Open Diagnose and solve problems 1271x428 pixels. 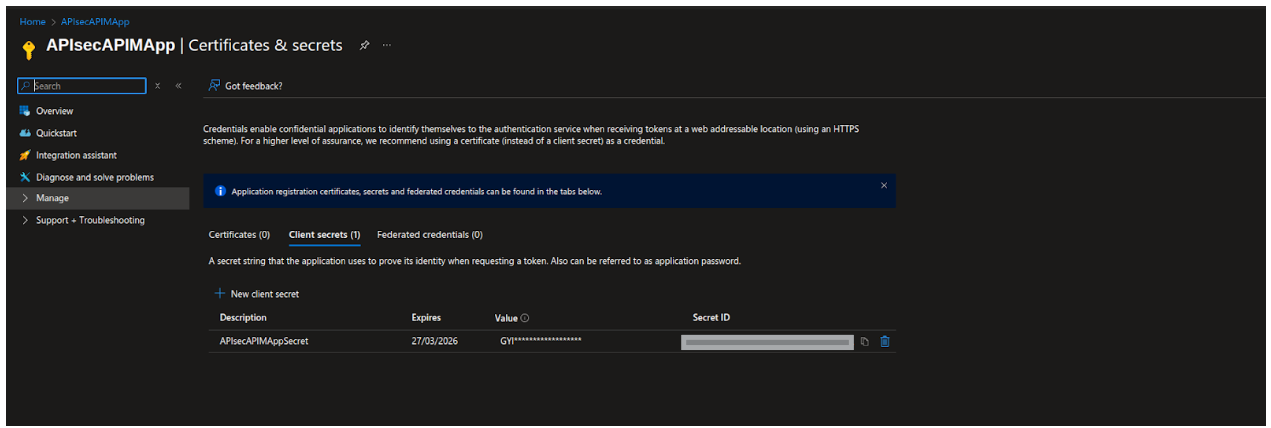pyautogui.click(x=95, y=177)
